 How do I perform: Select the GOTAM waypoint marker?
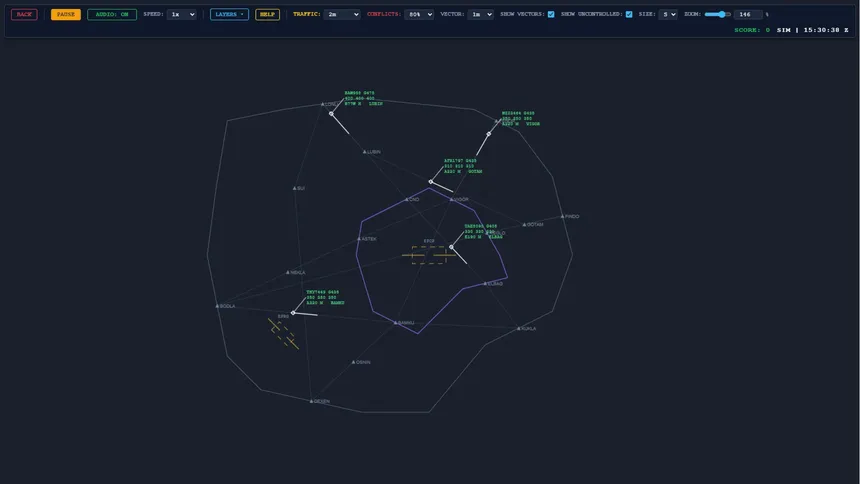coord(524,225)
